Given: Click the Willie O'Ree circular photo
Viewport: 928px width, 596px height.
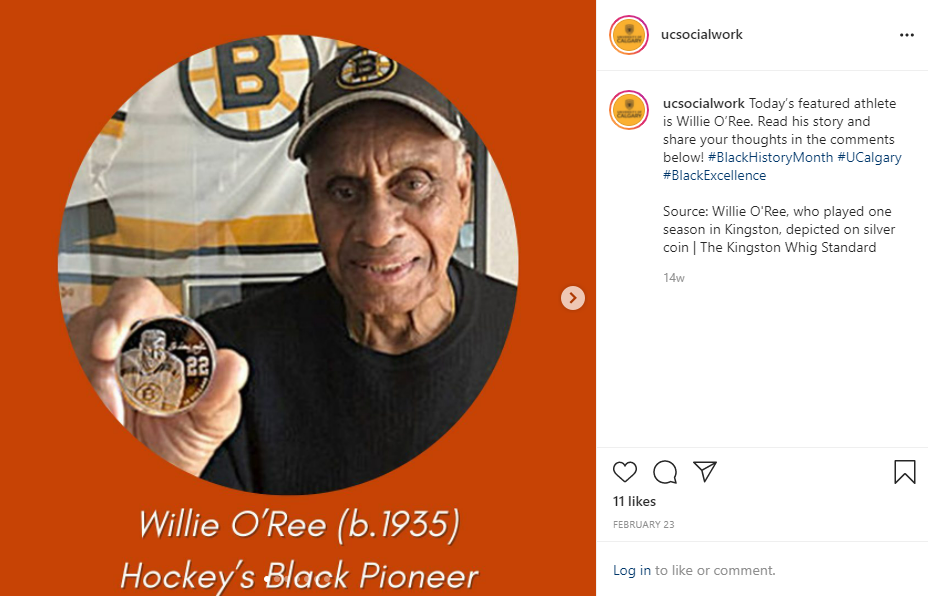Looking at the screenshot, I should point(288,265).
